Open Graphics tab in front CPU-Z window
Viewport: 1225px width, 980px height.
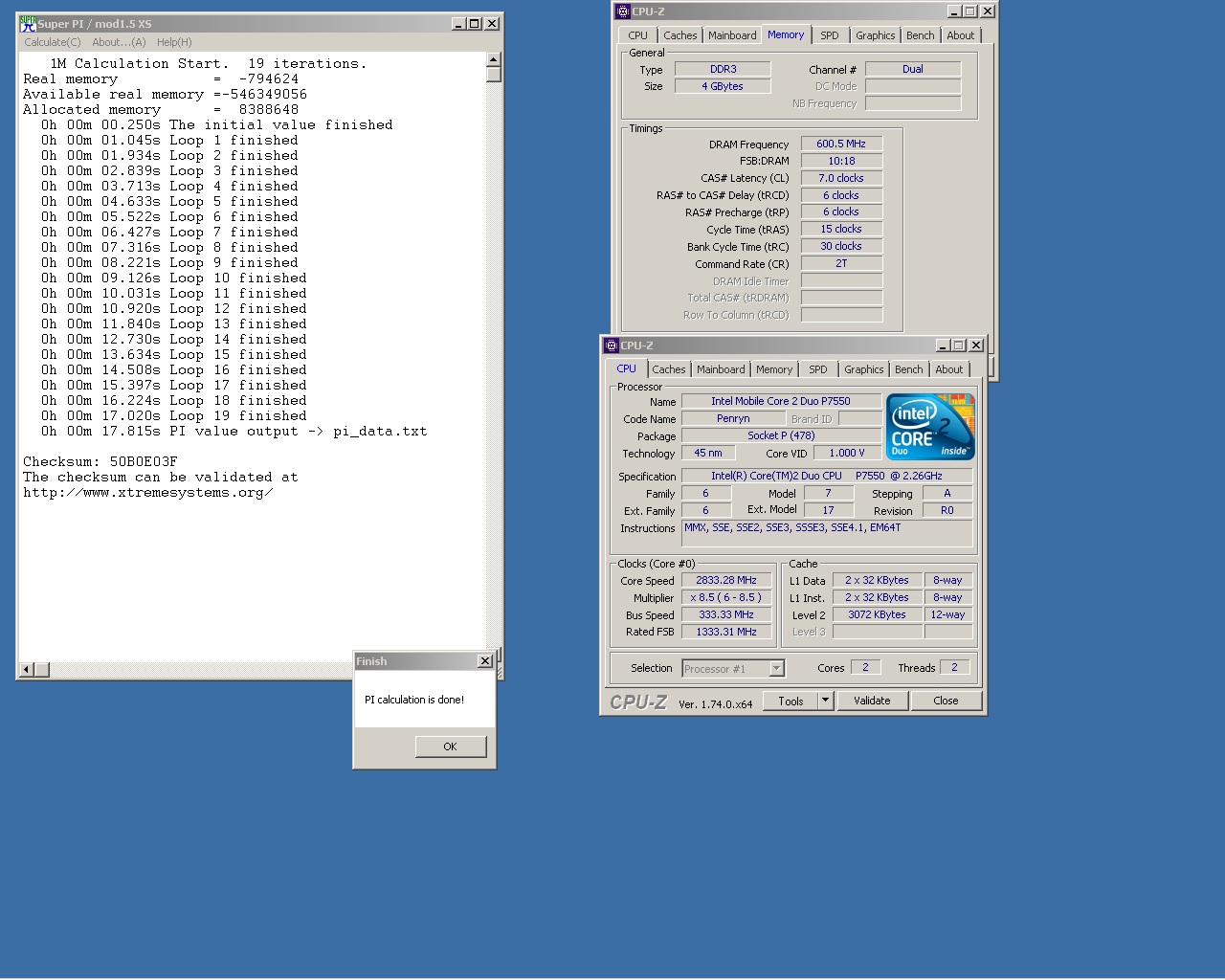click(x=864, y=369)
